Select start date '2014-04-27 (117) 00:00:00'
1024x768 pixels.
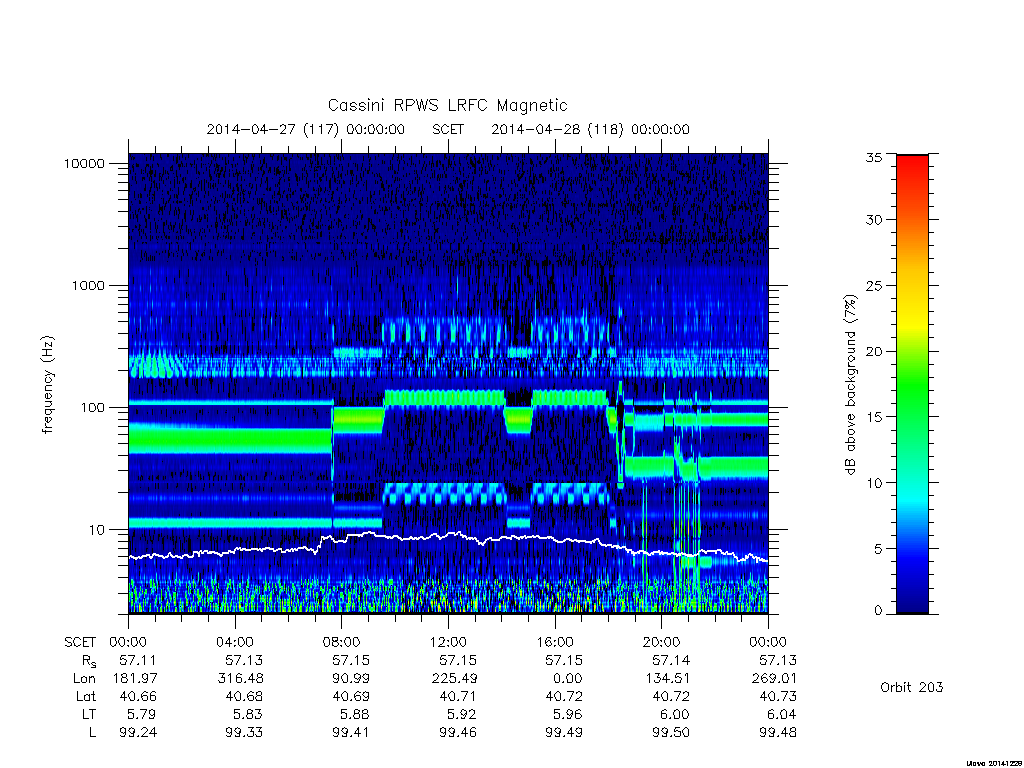pos(306,129)
